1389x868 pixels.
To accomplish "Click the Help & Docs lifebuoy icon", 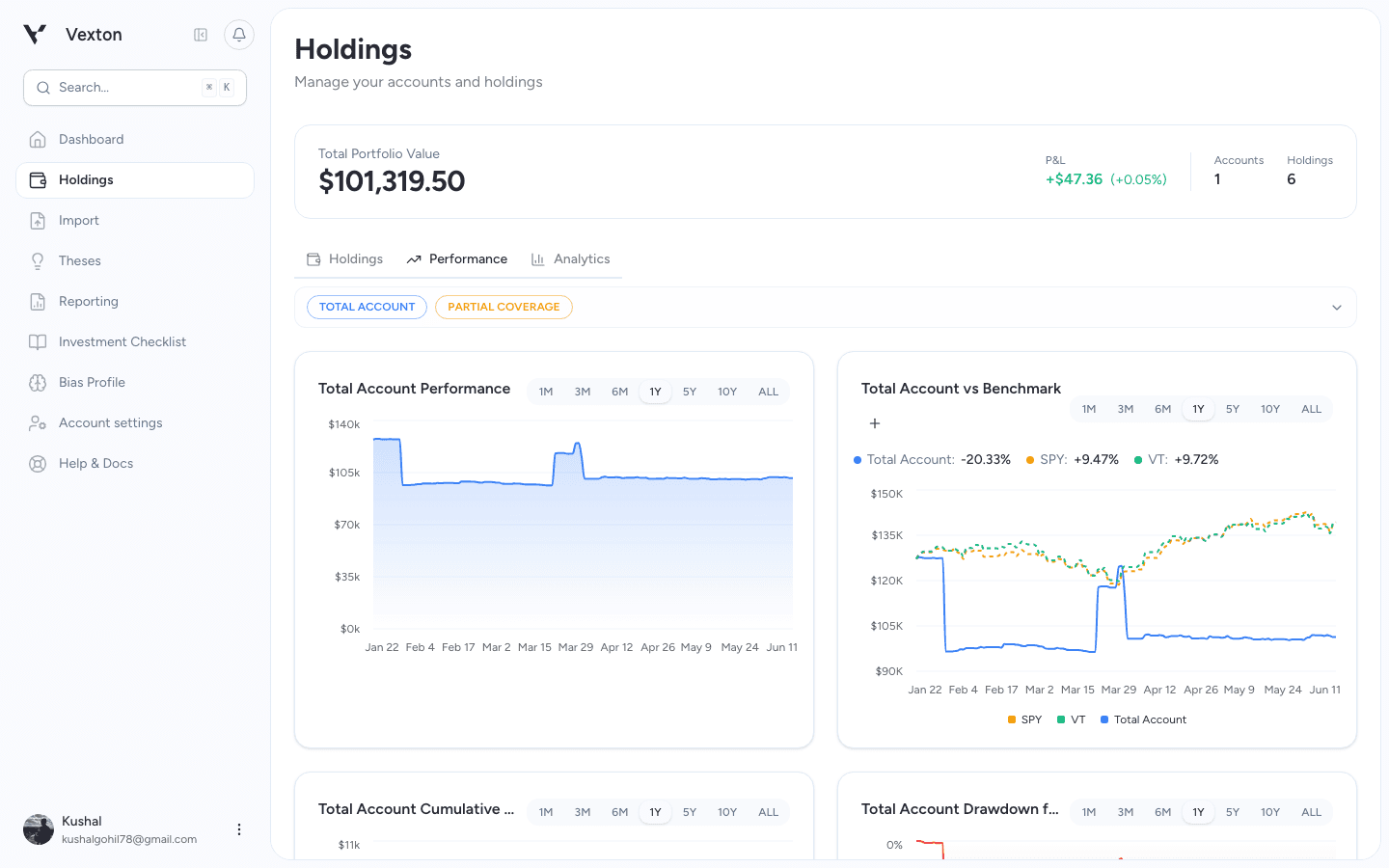I will [38, 464].
